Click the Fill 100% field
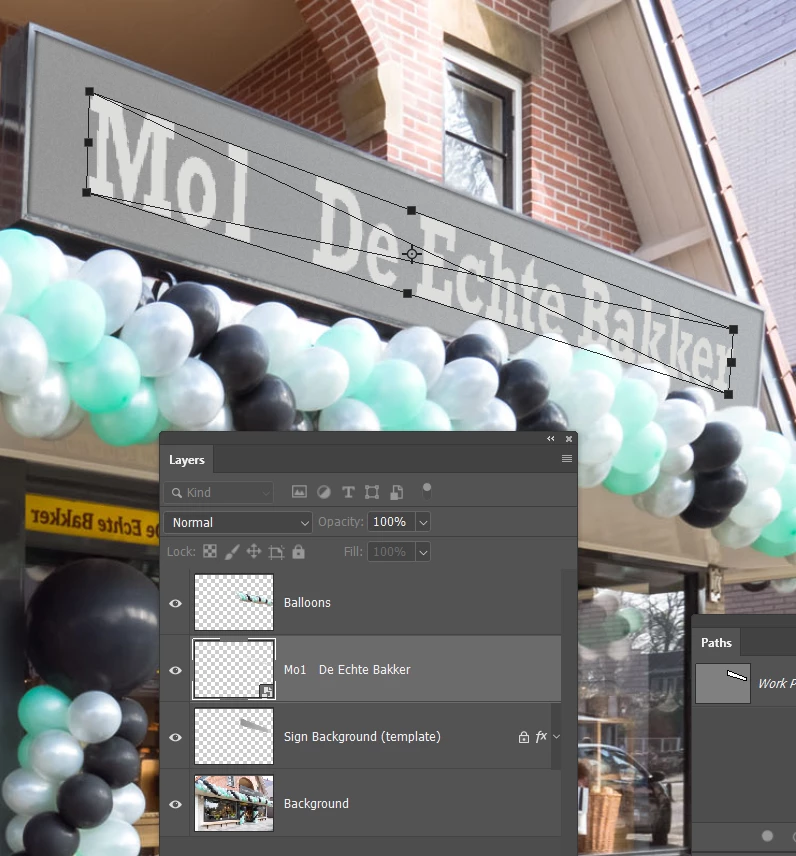 coord(391,552)
